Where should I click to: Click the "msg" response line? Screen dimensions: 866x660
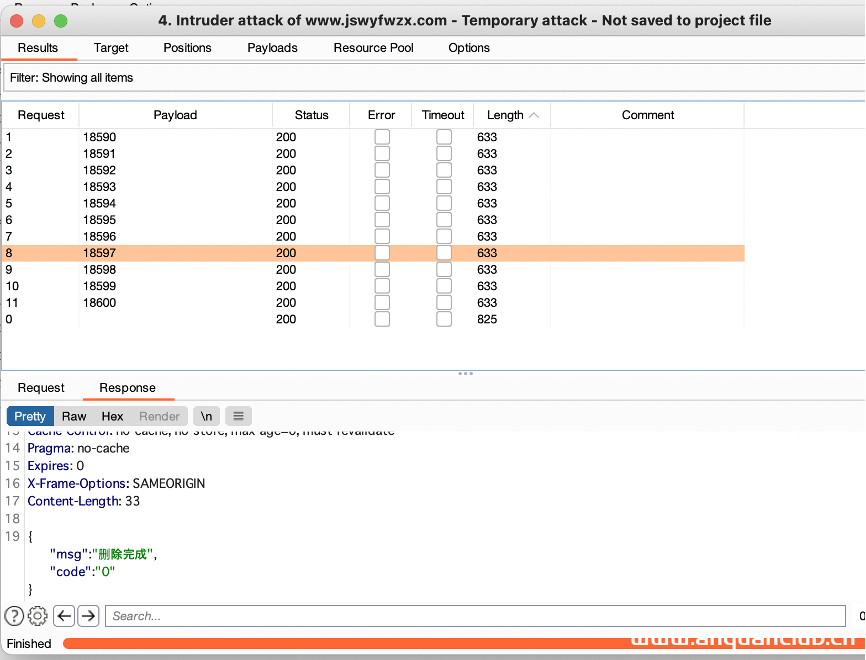coord(103,554)
